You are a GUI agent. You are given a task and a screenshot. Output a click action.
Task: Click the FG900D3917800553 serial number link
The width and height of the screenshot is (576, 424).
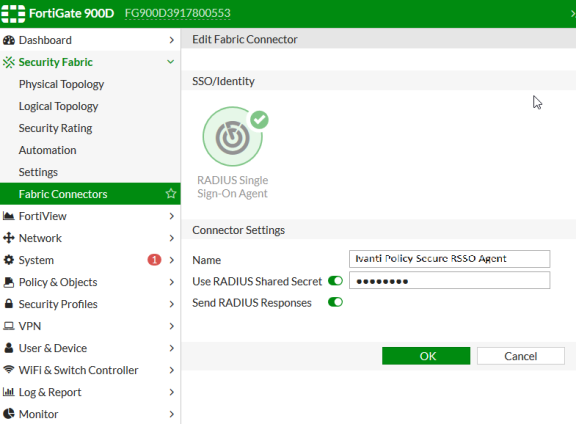[x=178, y=13]
